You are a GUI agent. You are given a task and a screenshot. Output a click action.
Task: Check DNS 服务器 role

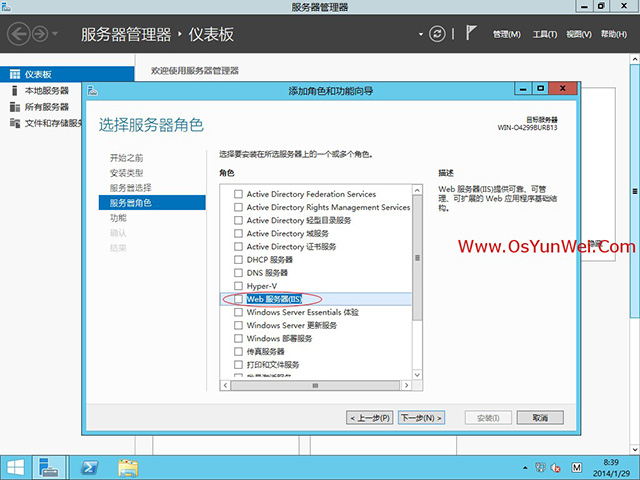coord(238,273)
